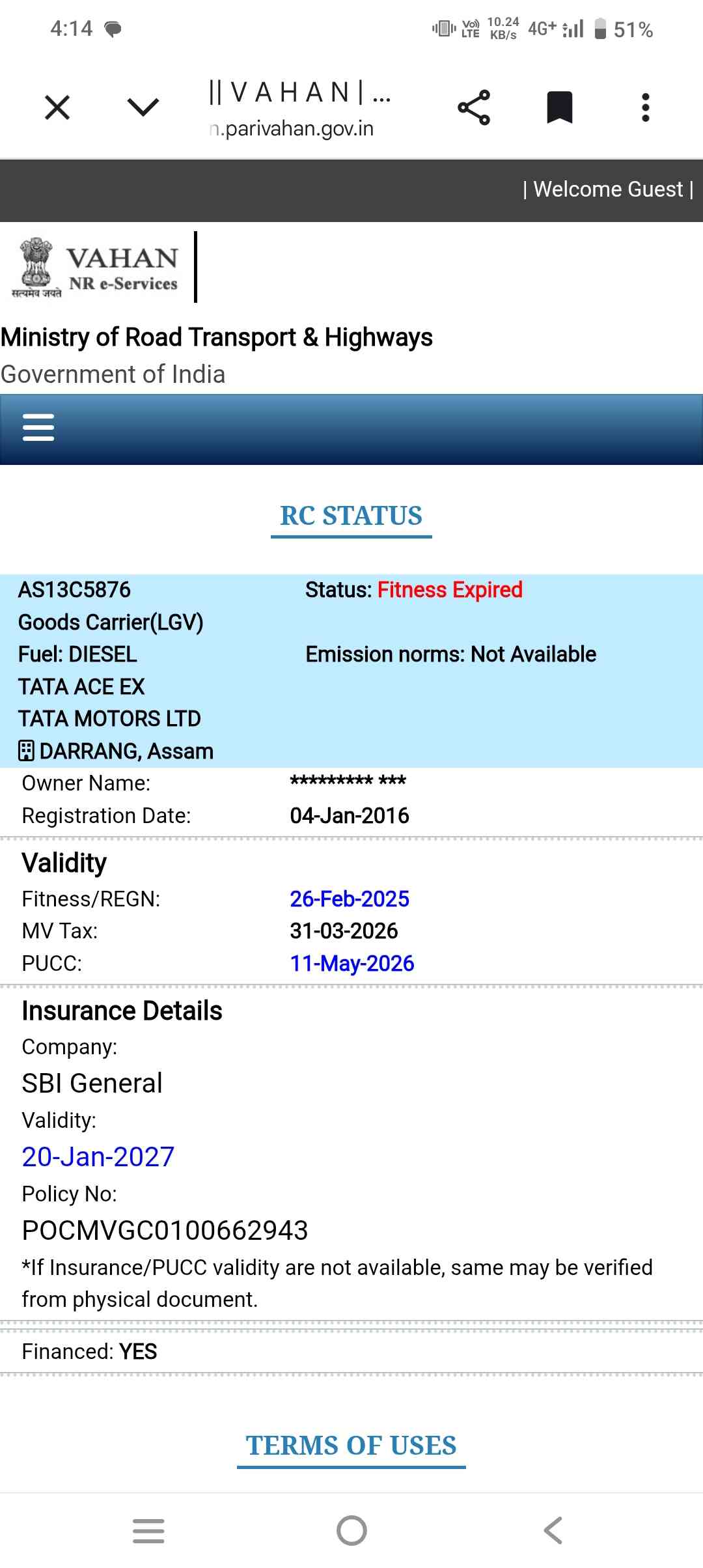This screenshot has height=1568, width=703.
Task: Bookmark this page using bookmark icon
Action: click(559, 107)
